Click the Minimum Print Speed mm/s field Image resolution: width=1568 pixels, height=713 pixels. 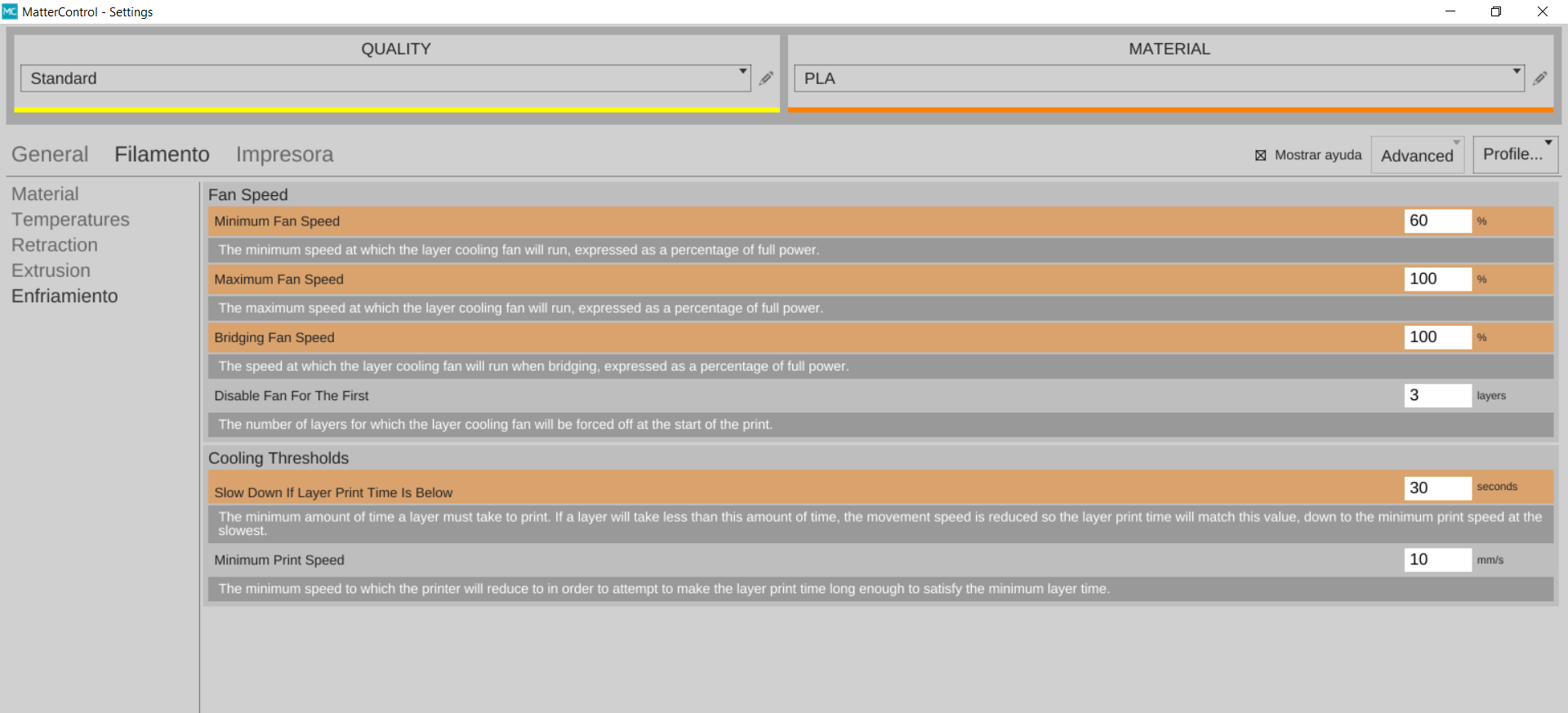tap(1437, 559)
